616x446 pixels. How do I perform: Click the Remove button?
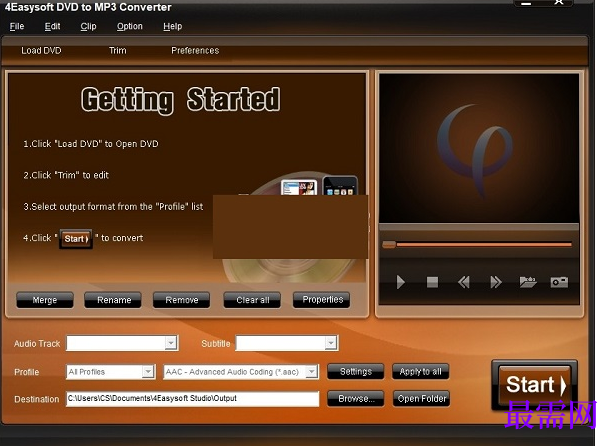pyautogui.click(x=182, y=300)
